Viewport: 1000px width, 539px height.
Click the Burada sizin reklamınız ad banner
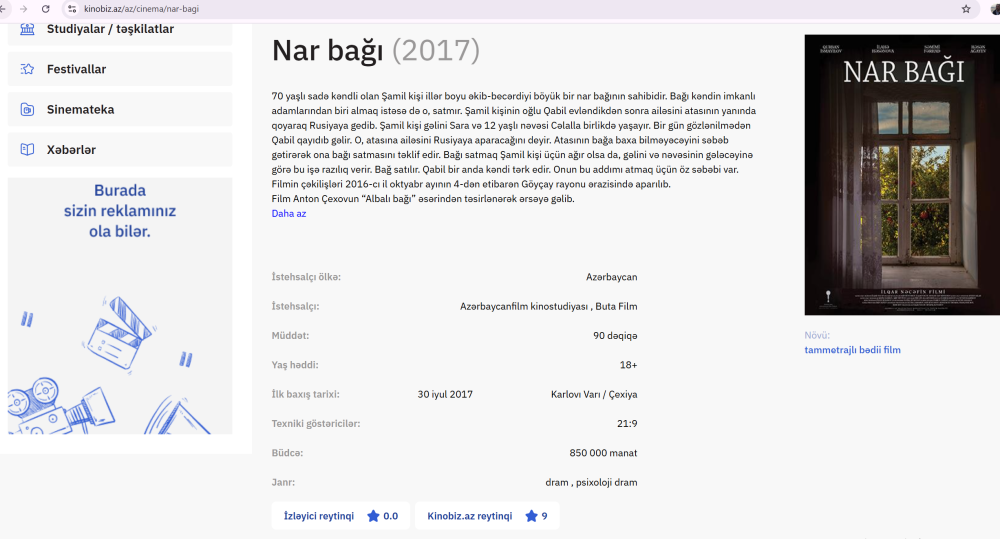pos(120,305)
